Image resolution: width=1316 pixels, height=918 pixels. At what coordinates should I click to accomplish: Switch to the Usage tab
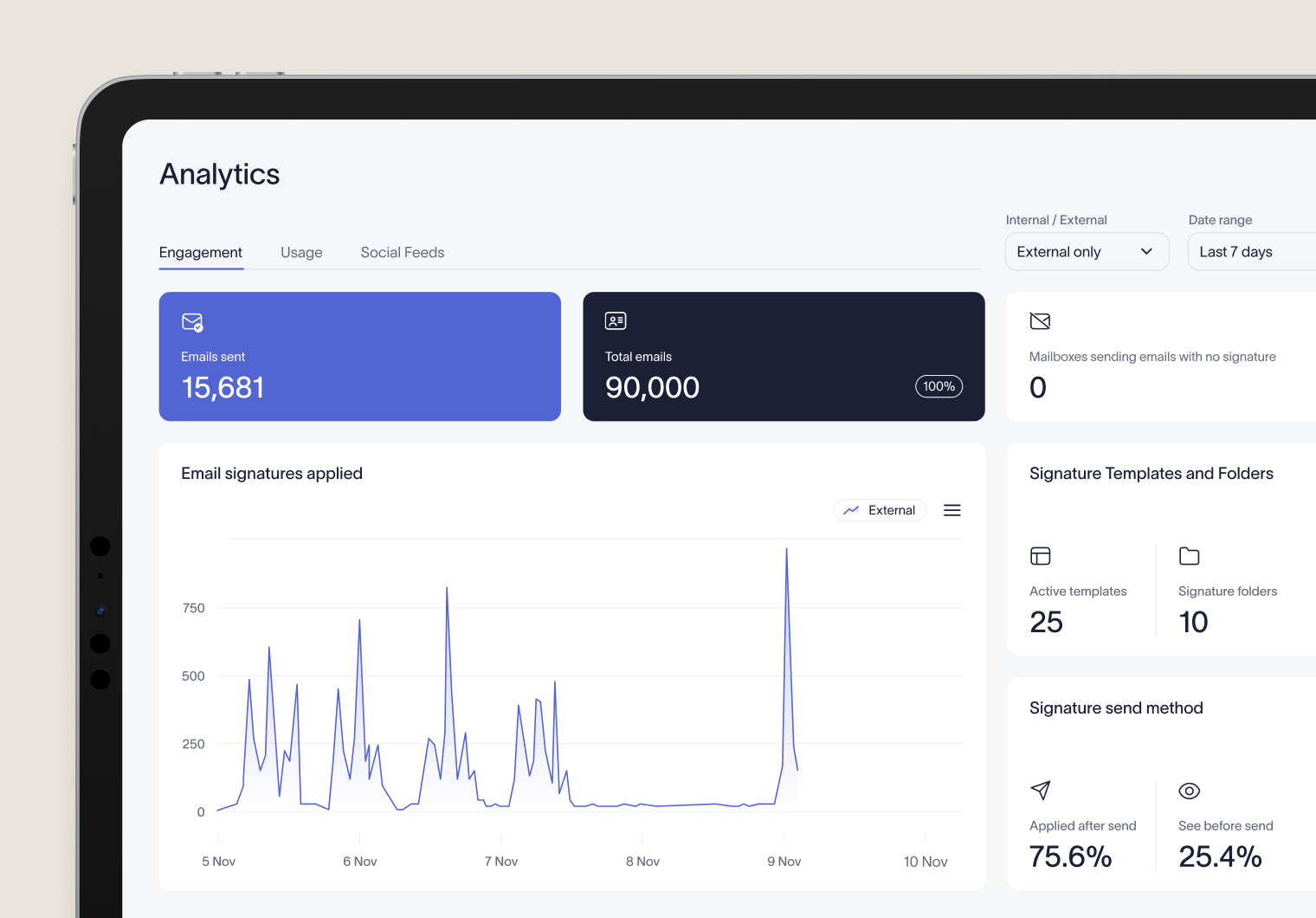pyautogui.click(x=301, y=252)
